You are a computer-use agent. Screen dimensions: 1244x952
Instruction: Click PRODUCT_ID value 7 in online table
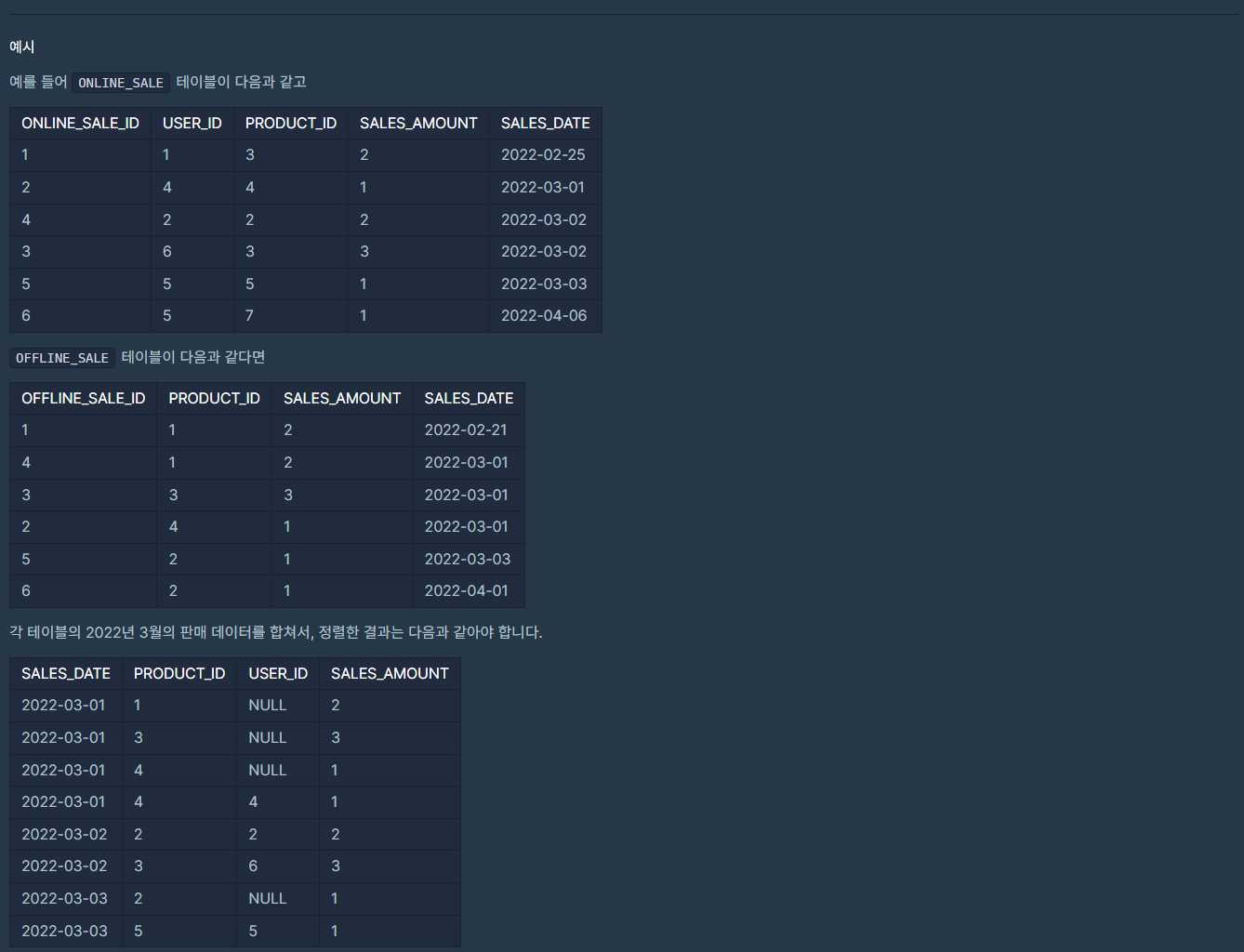coord(249,315)
